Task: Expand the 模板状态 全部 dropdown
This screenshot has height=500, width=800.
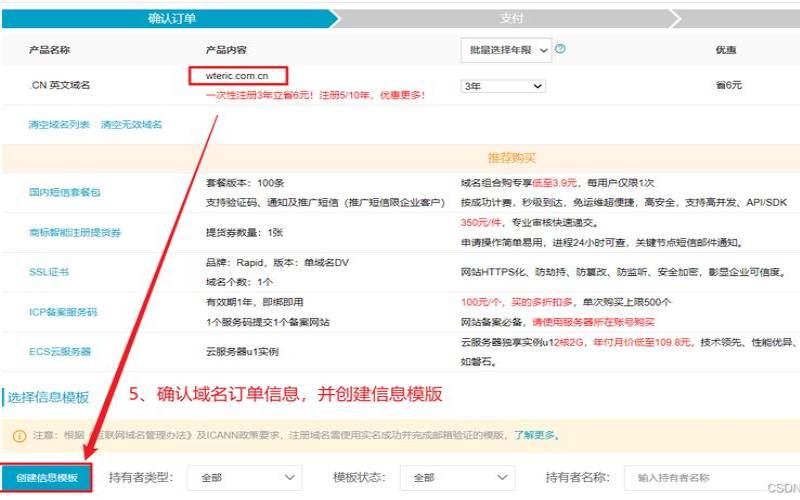Action: [x=457, y=478]
